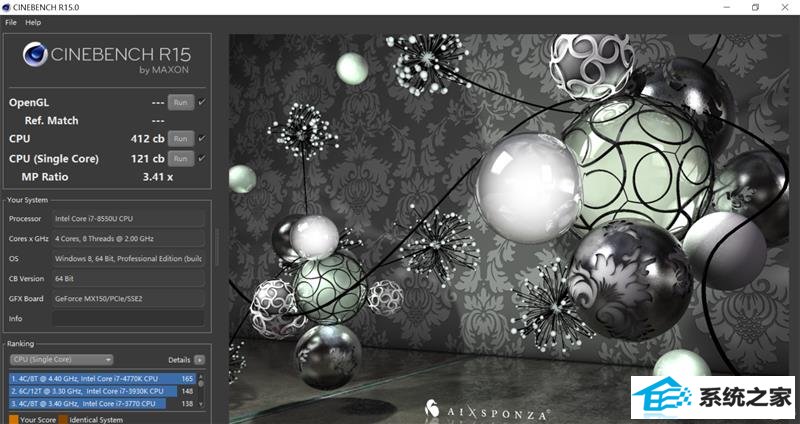
Task: Run the CPU benchmark
Action: pos(181,138)
